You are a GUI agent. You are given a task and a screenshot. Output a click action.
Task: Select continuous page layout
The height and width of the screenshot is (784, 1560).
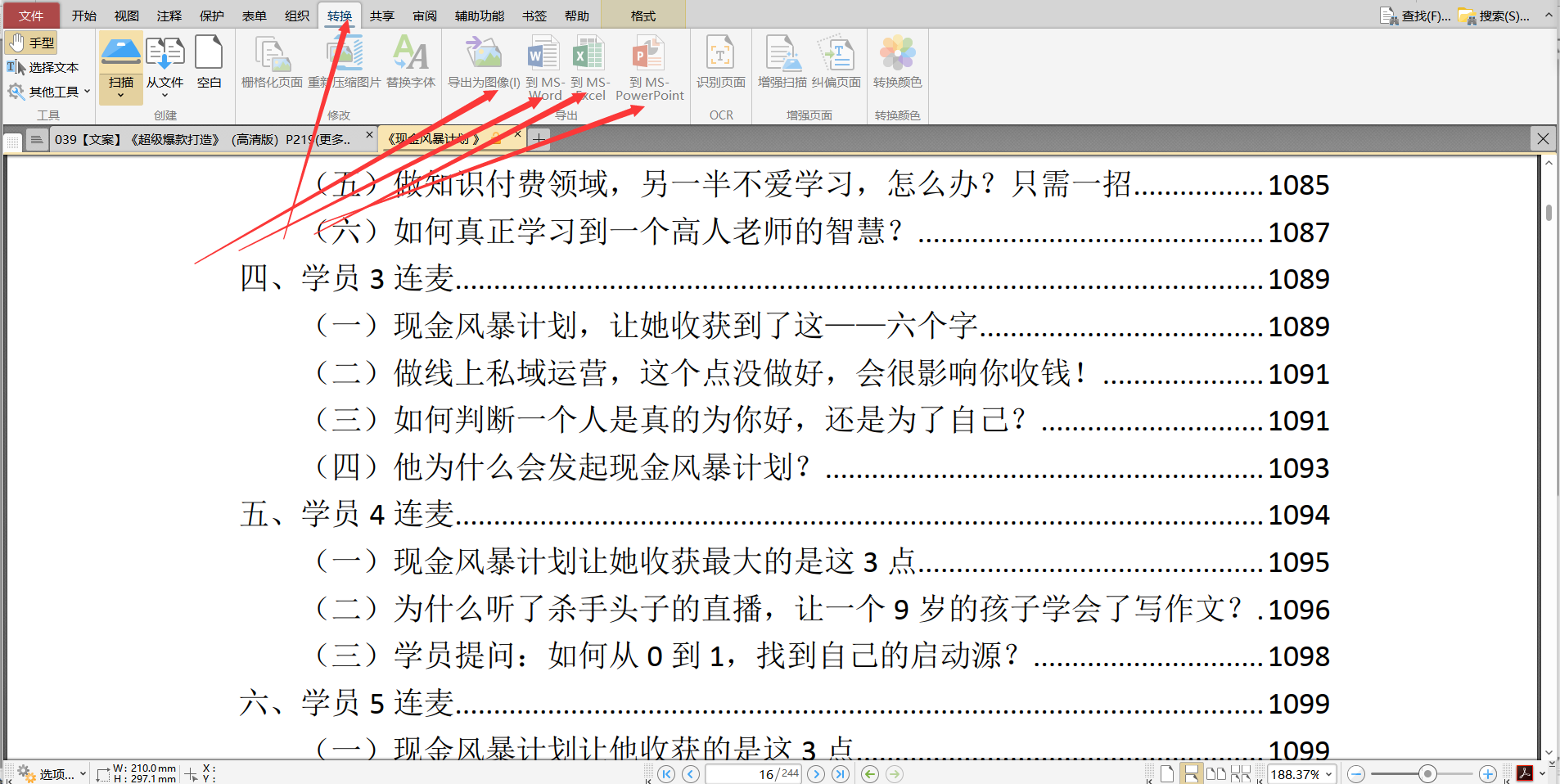click(x=1192, y=774)
